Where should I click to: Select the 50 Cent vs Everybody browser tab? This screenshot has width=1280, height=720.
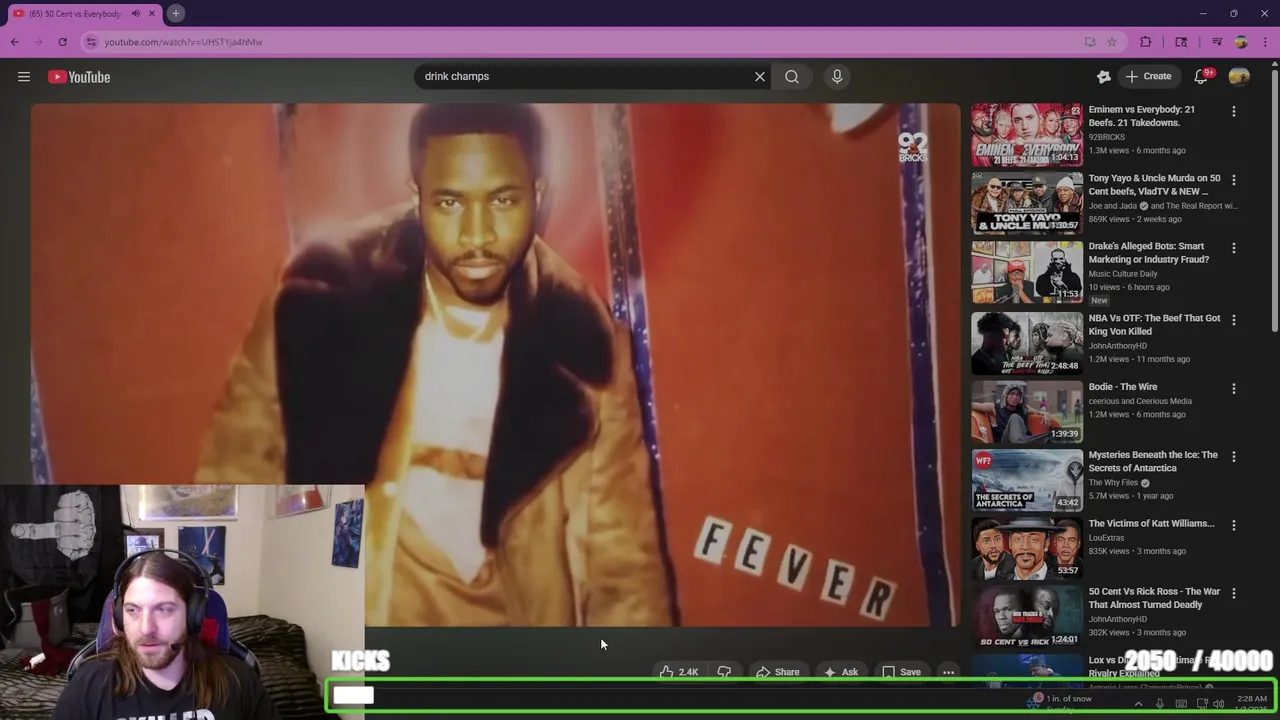click(75, 13)
